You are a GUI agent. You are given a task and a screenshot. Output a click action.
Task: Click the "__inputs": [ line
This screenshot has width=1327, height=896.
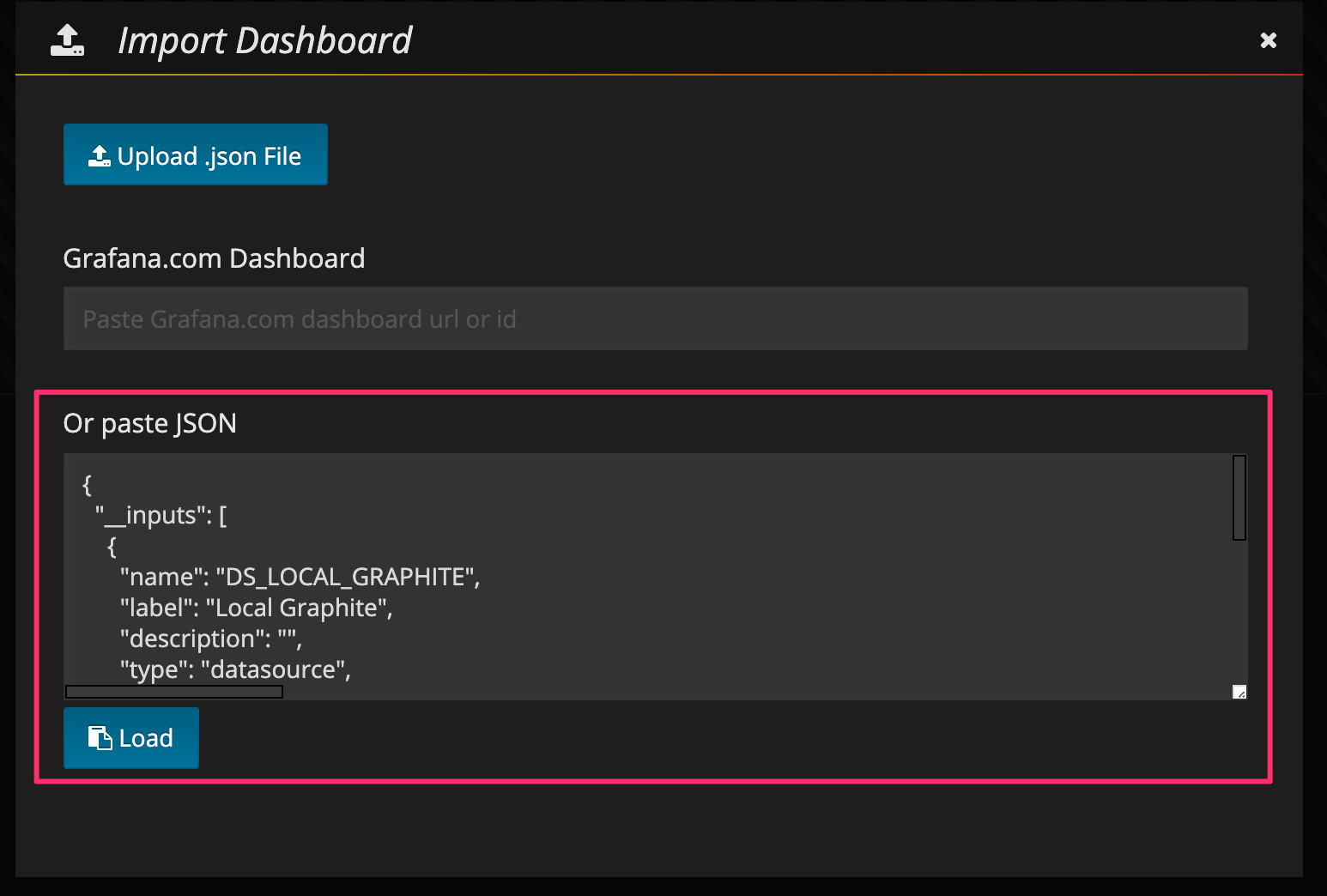coord(161,515)
